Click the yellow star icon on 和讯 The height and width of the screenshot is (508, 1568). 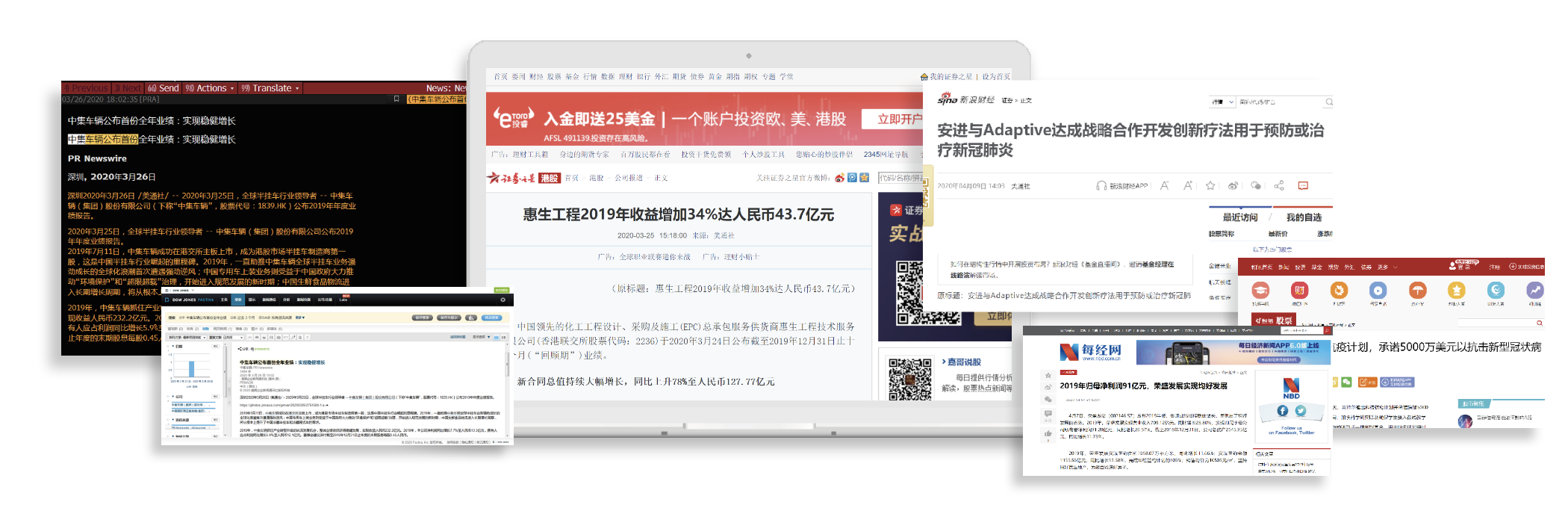[1456, 290]
